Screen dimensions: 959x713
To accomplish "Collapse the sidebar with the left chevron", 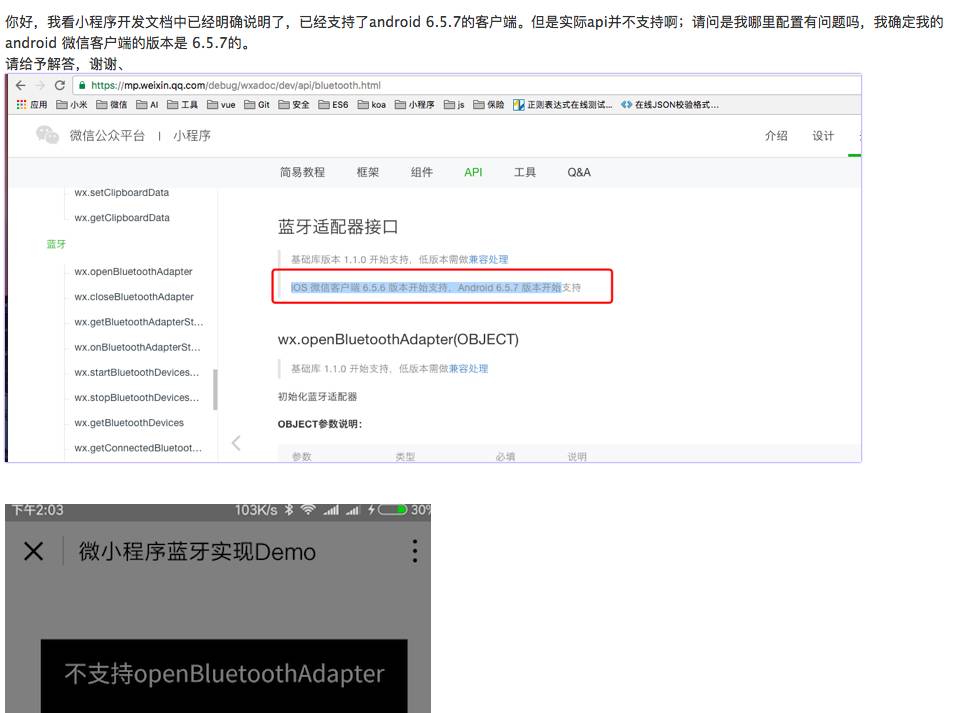I will point(236,443).
